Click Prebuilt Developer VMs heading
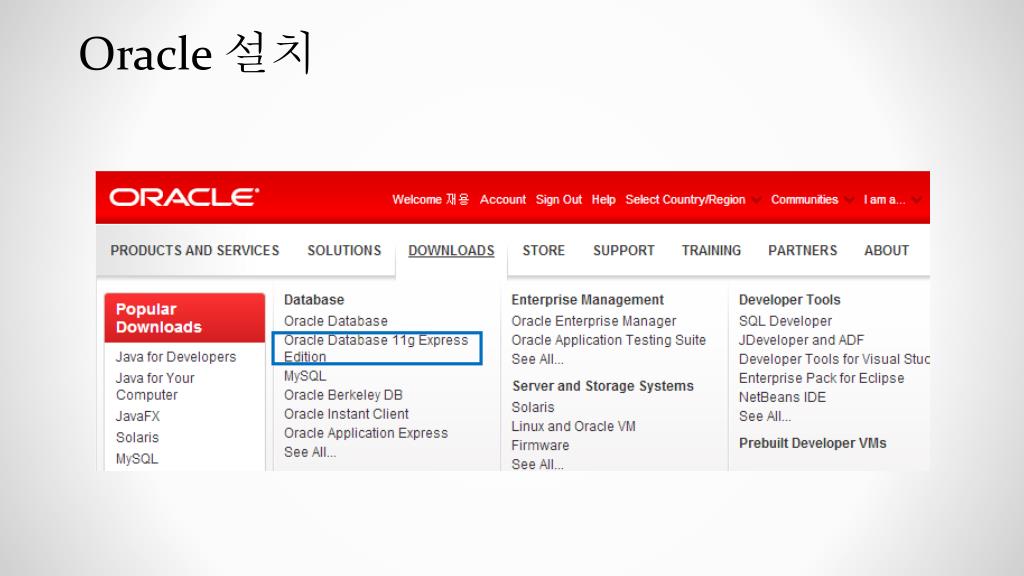Viewport: 1024px width, 576px height. coord(812,443)
